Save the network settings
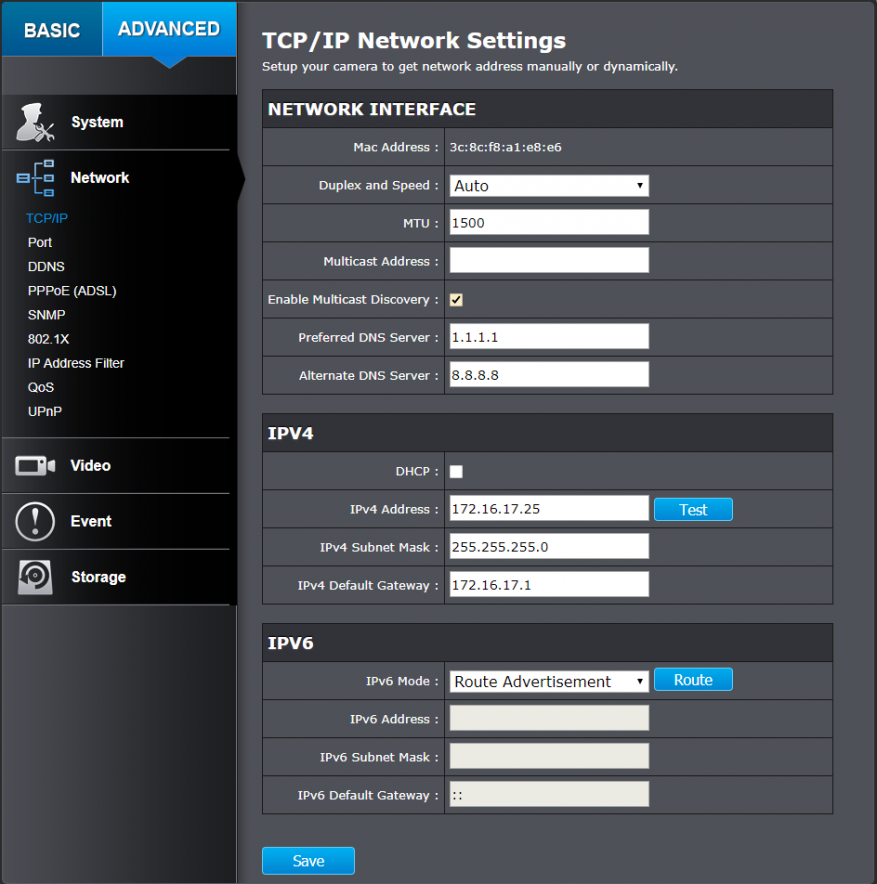877x884 pixels. pos(308,861)
